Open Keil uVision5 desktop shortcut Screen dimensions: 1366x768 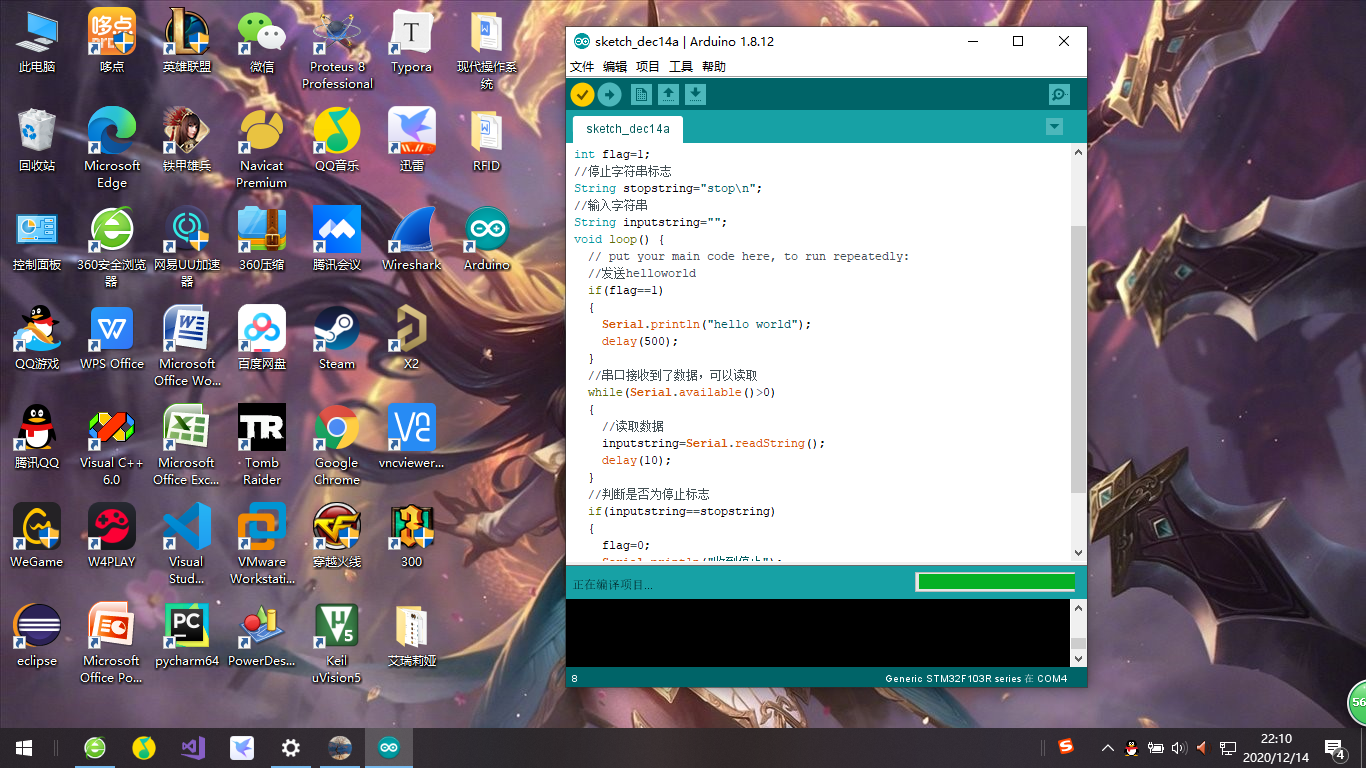pyautogui.click(x=337, y=644)
